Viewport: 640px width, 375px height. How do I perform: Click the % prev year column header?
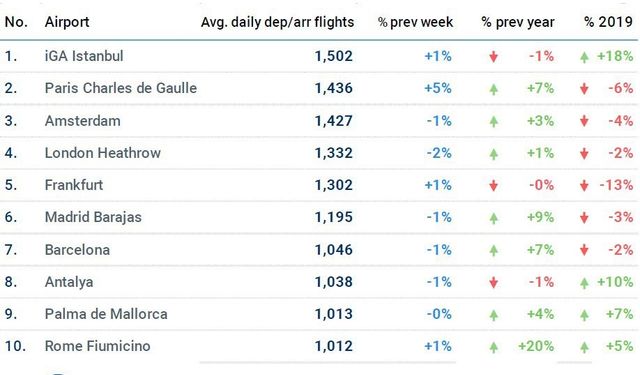click(x=518, y=22)
